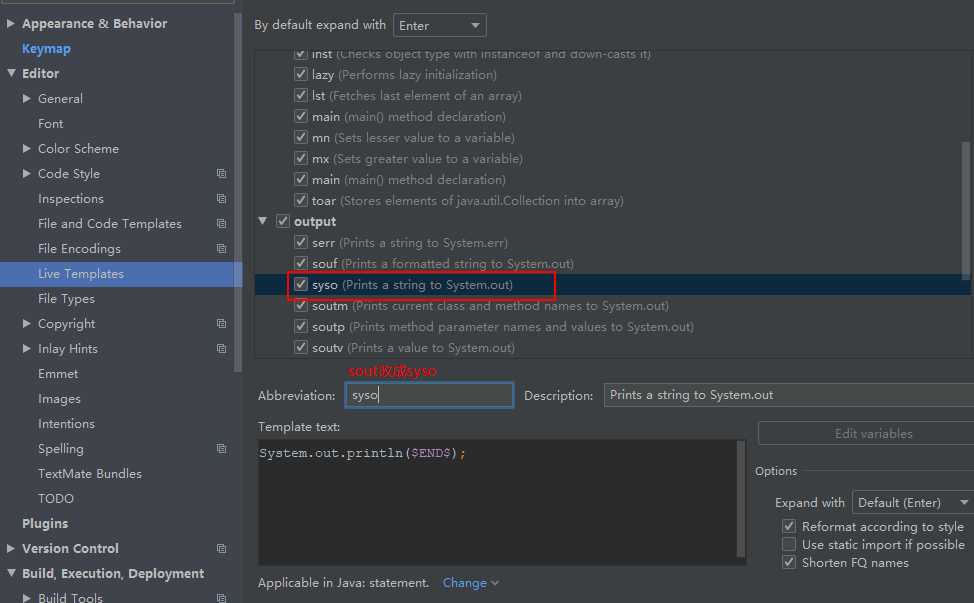
Task: Click Change link for applicable contexts
Action: [x=465, y=583]
